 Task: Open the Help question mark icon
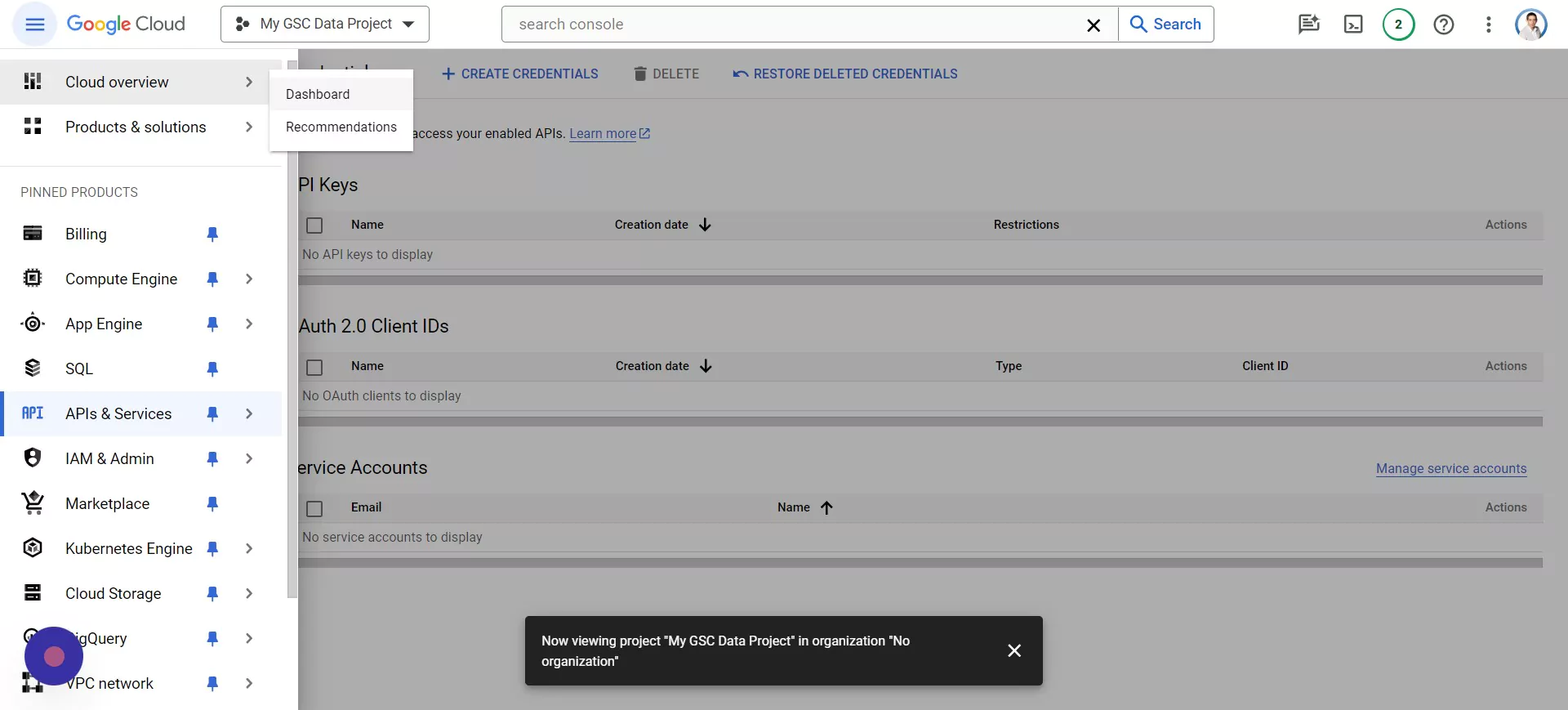point(1443,25)
